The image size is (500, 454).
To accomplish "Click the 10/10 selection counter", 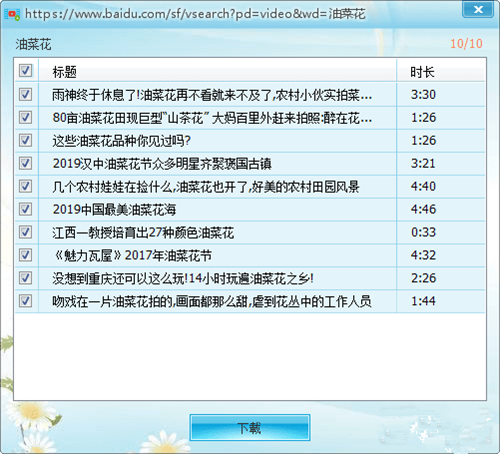I will point(466,44).
